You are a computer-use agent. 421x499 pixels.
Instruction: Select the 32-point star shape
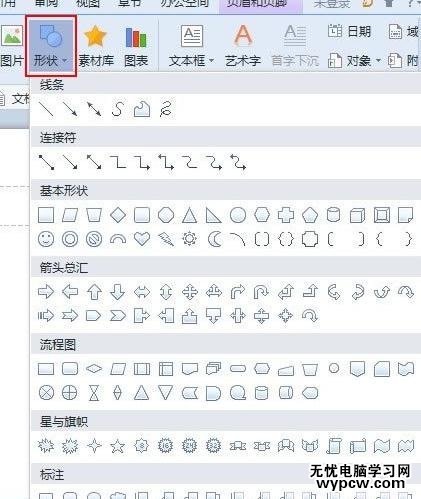[213, 446]
